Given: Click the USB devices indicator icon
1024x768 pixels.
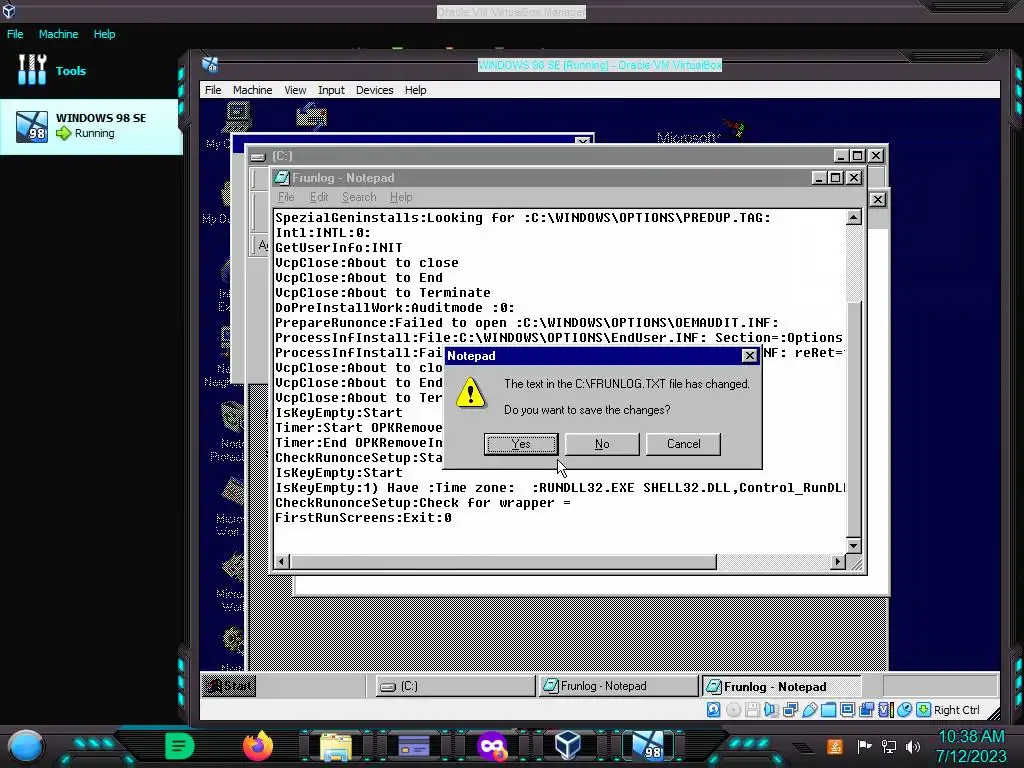Looking at the screenshot, I should pos(809,710).
